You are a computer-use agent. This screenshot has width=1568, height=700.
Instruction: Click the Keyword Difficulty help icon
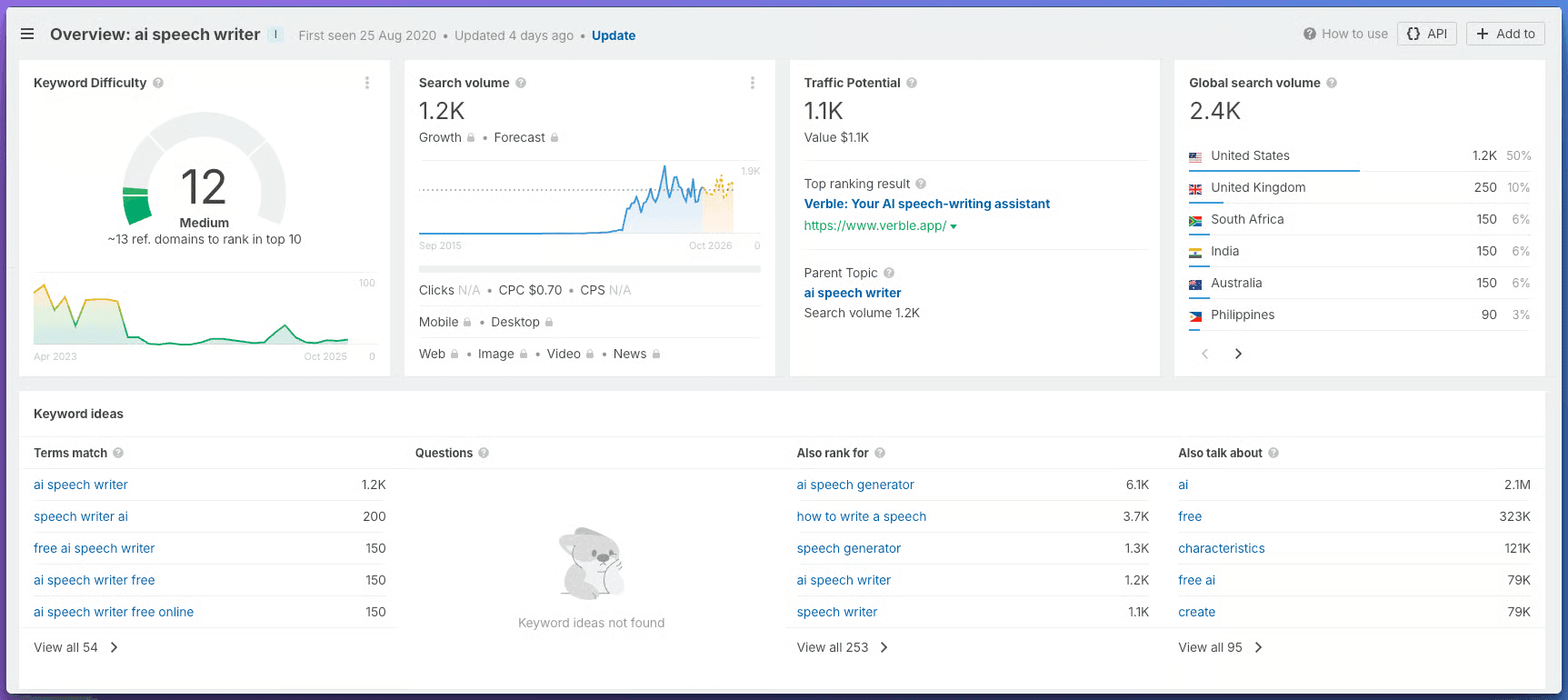(x=158, y=83)
